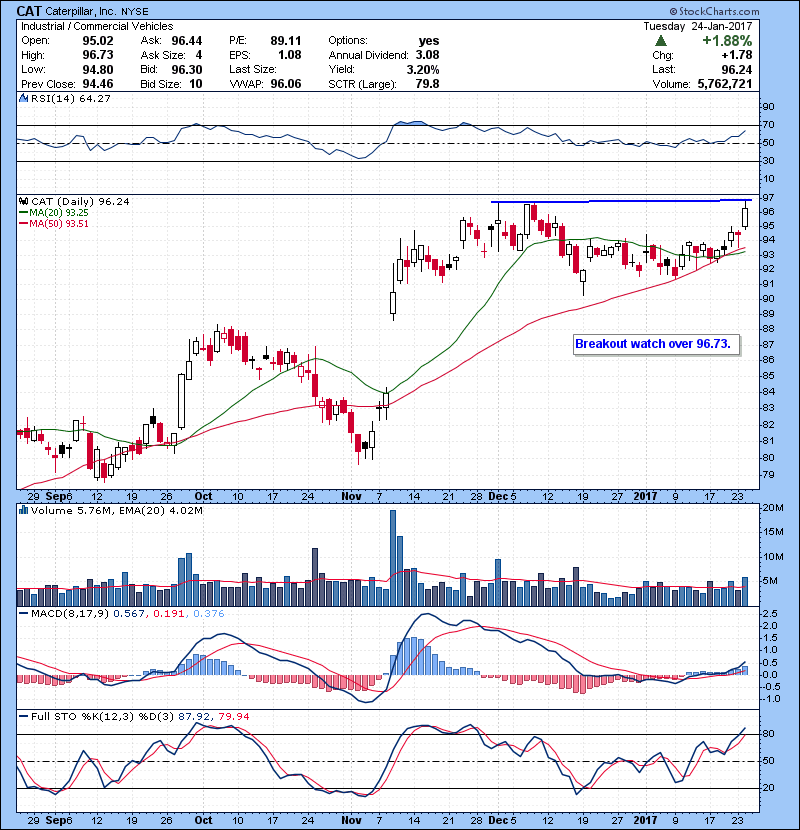The width and height of the screenshot is (800, 830).
Task: Click the Bid Size value 10
Action: pyautogui.click(x=195, y=84)
